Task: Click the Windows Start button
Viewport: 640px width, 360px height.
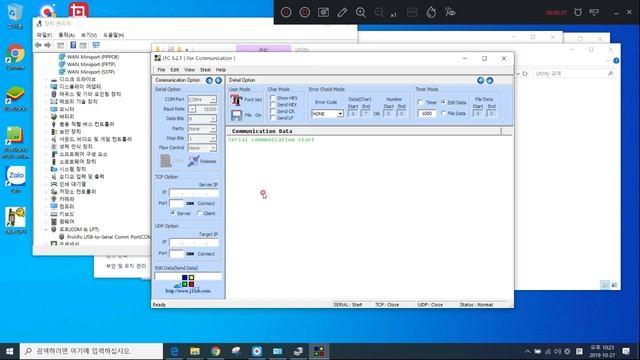Action: [x=9, y=351]
